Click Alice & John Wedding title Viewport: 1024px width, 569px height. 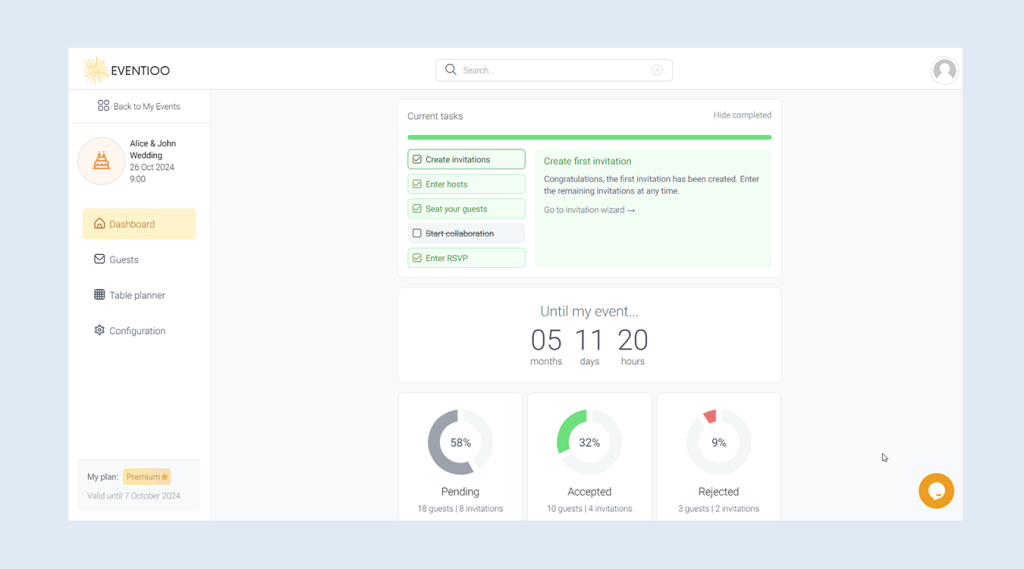coord(152,149)
